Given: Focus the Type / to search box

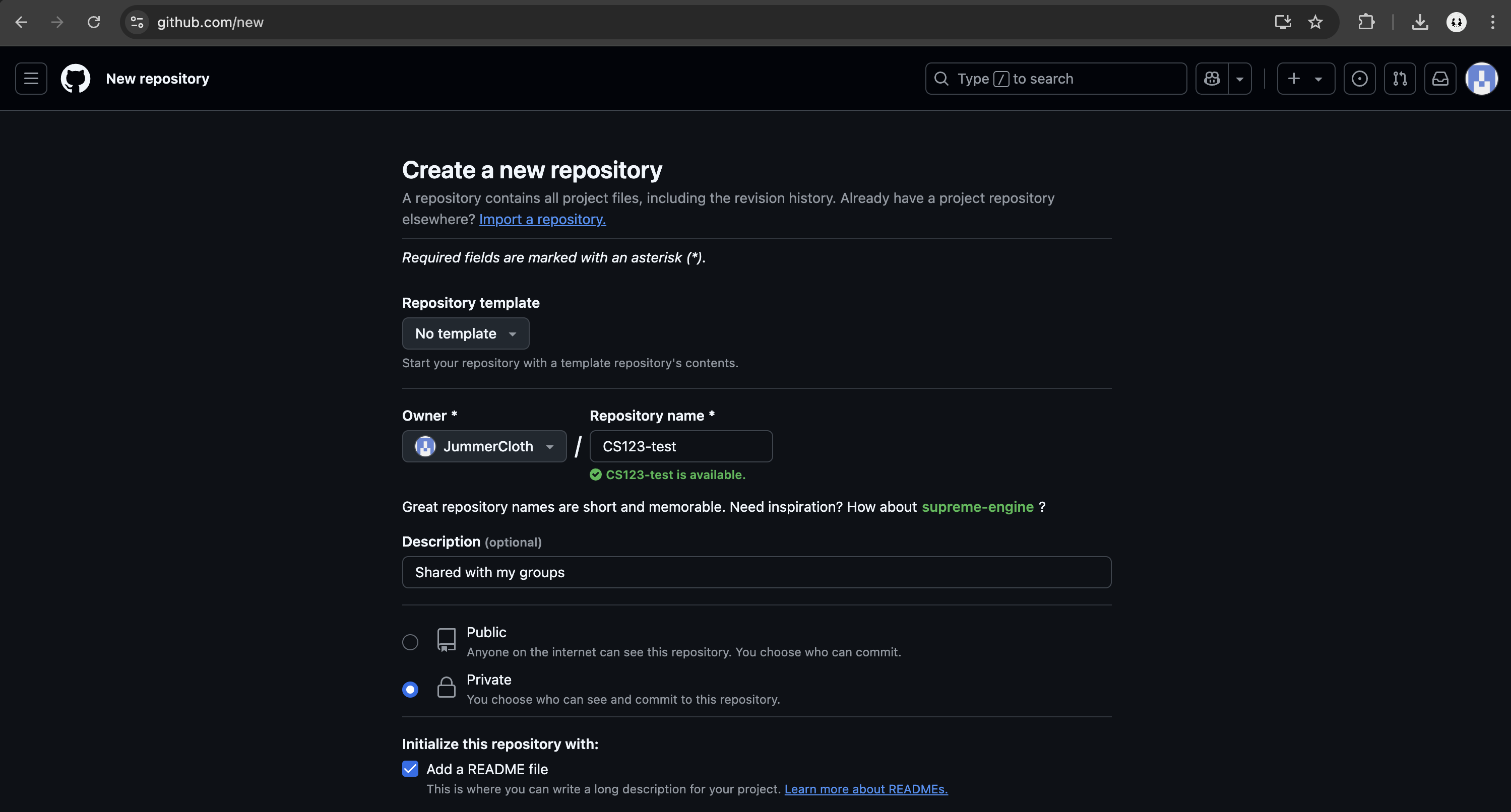Looking at the screenshot, I should point(1056,79).
